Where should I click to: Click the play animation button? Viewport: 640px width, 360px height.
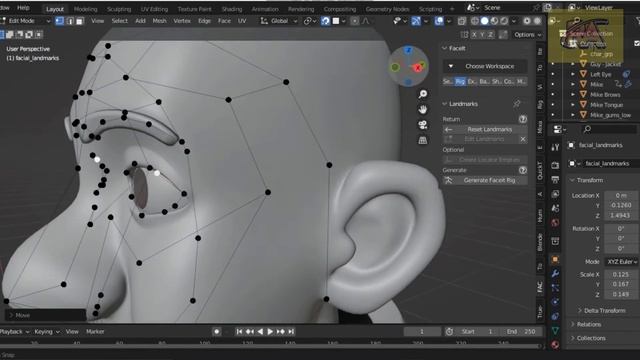270,331
